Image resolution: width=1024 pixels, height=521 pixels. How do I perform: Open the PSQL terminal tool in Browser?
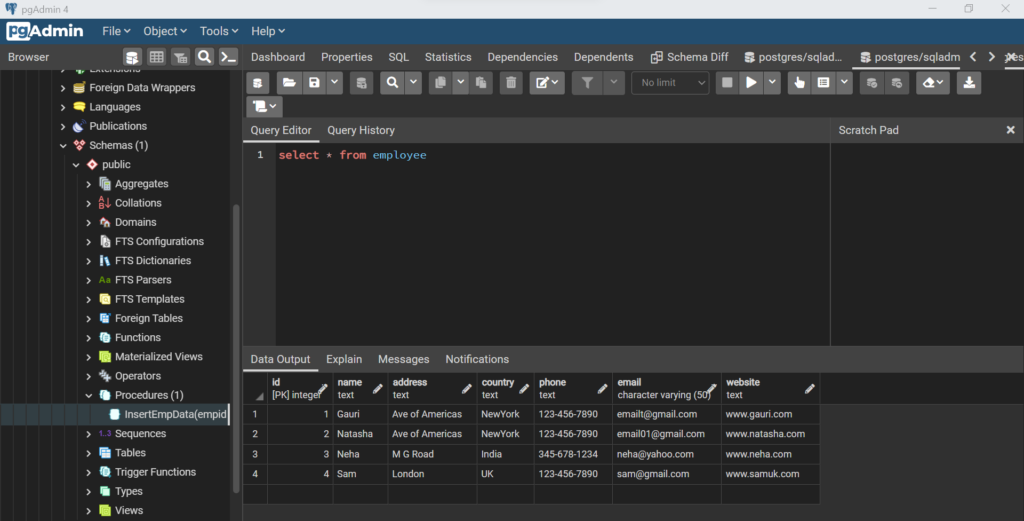pos(229,57)
